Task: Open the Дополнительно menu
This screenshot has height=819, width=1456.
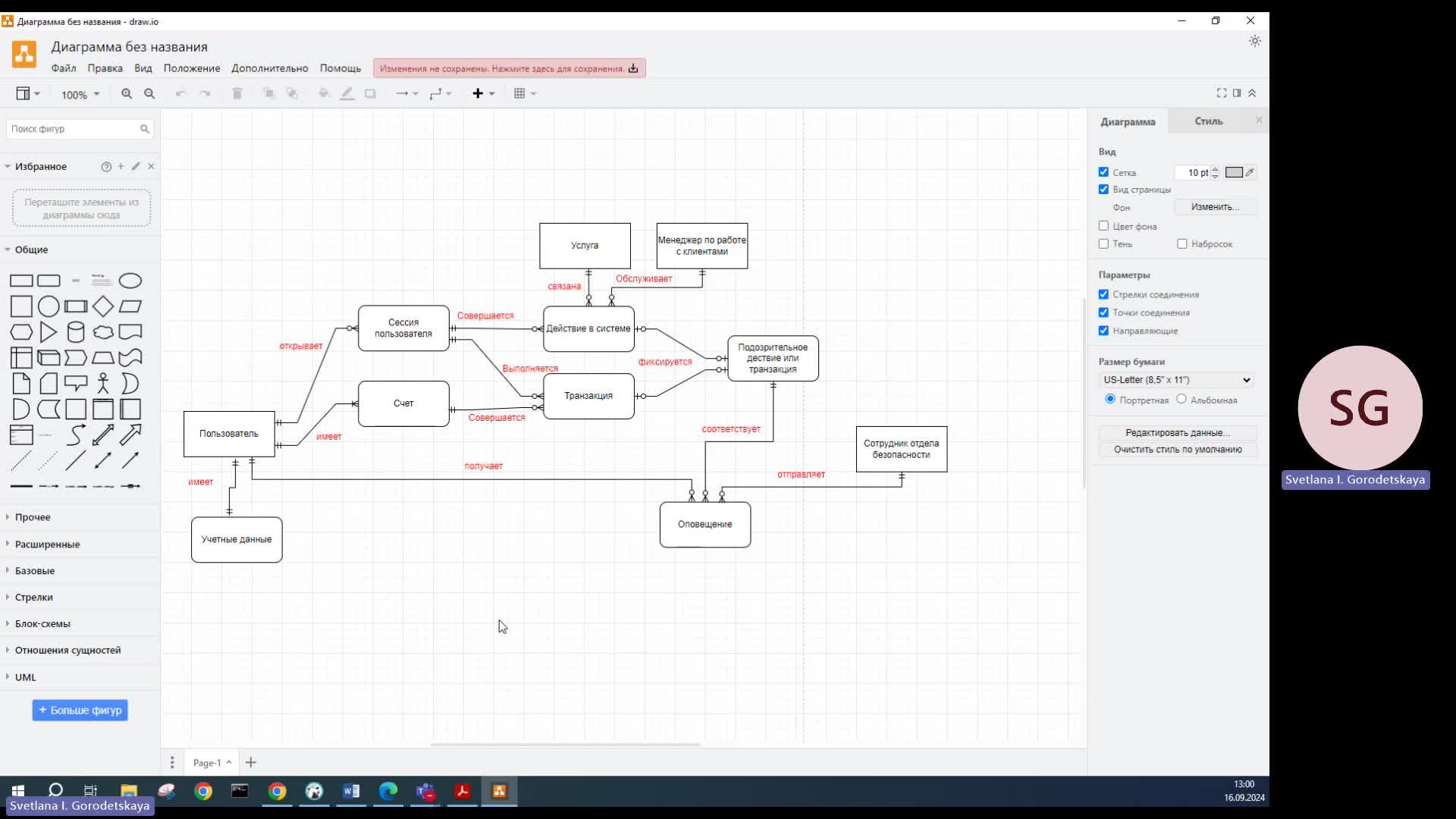Action: click(270, 68)
